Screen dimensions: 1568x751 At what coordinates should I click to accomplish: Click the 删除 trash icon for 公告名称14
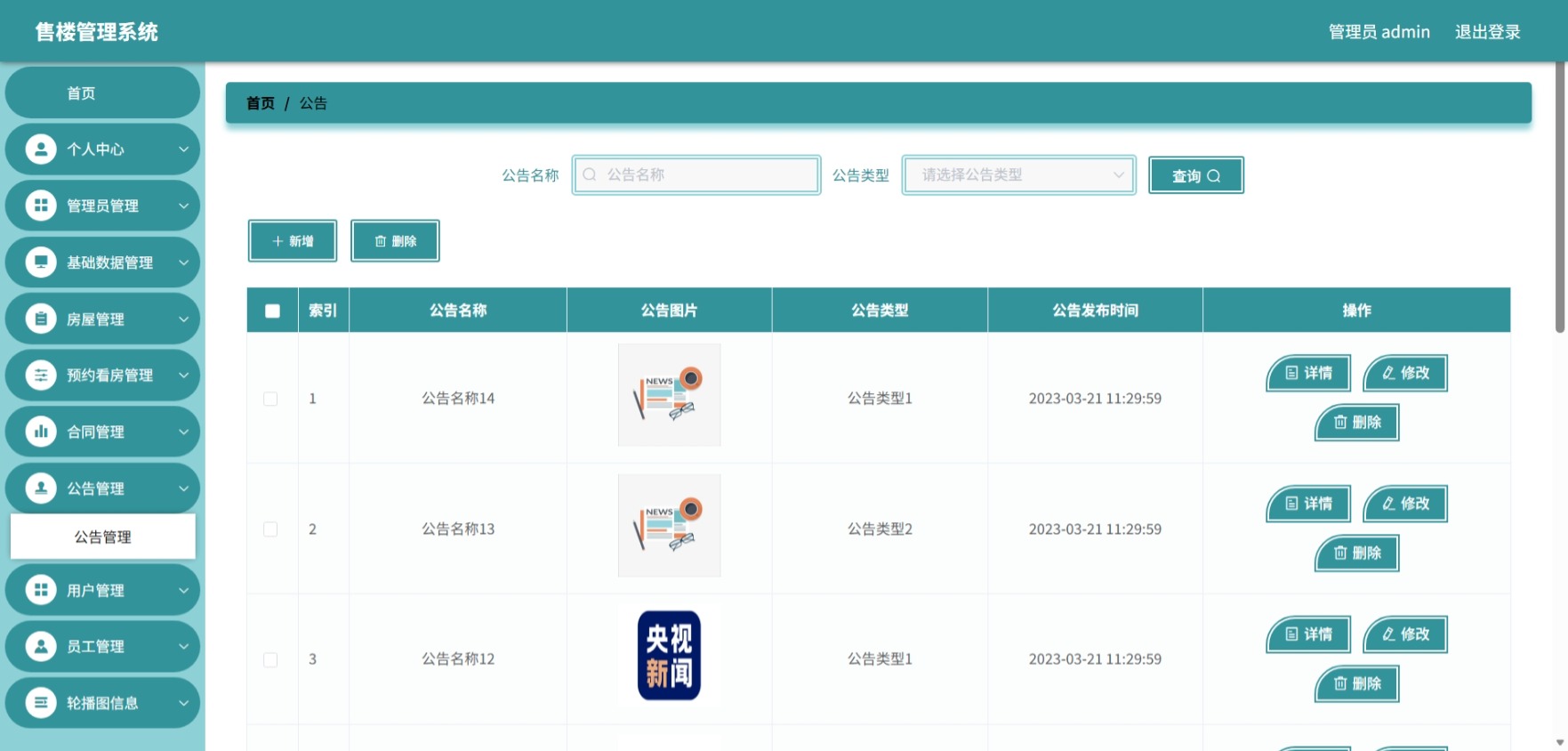(x=1340, y=422)
